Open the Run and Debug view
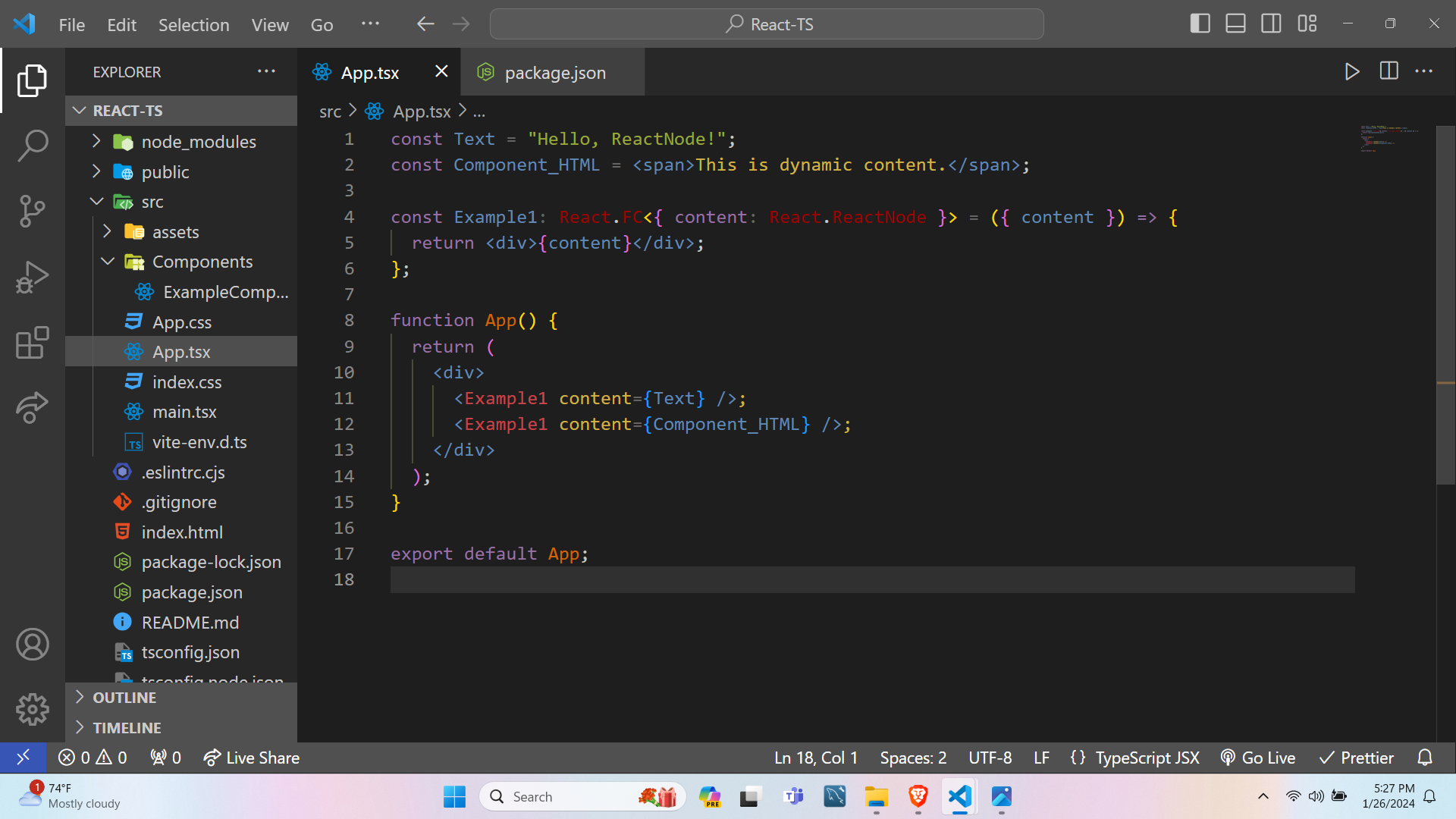Screen dimensions: 1456x819 [32, 277]
